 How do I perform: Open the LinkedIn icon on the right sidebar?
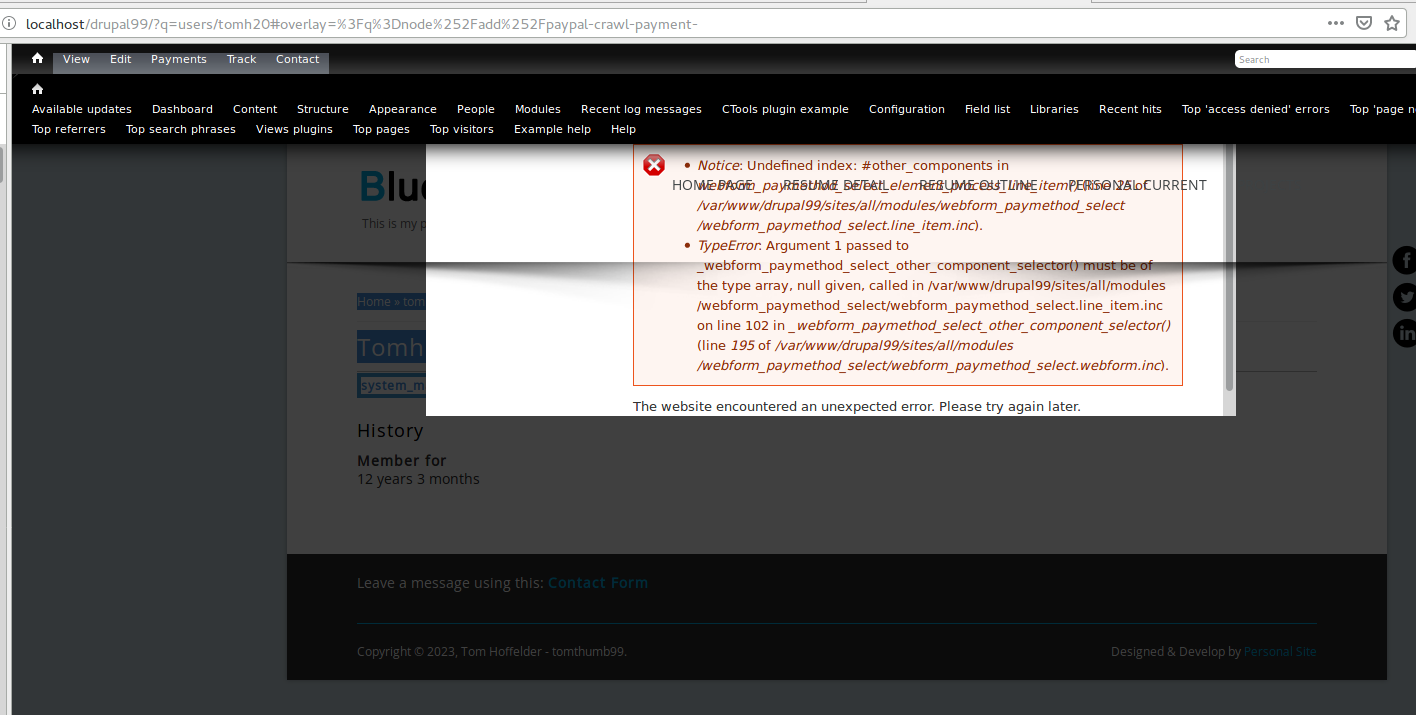click(x=1404, y=333)
